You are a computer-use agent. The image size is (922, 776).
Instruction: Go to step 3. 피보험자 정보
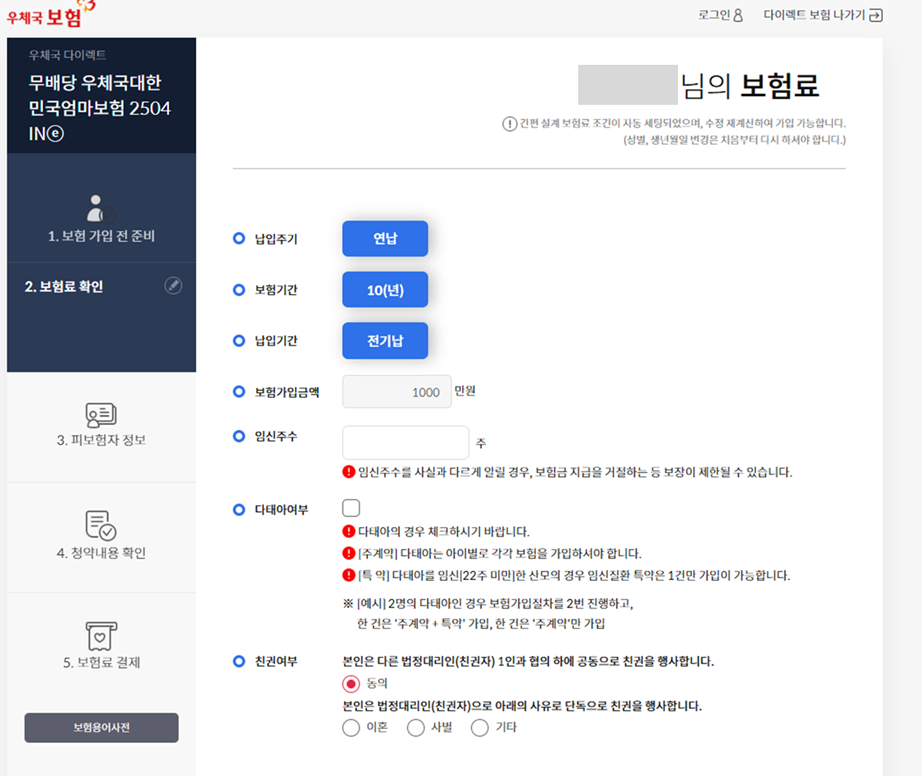pos(101,440)
